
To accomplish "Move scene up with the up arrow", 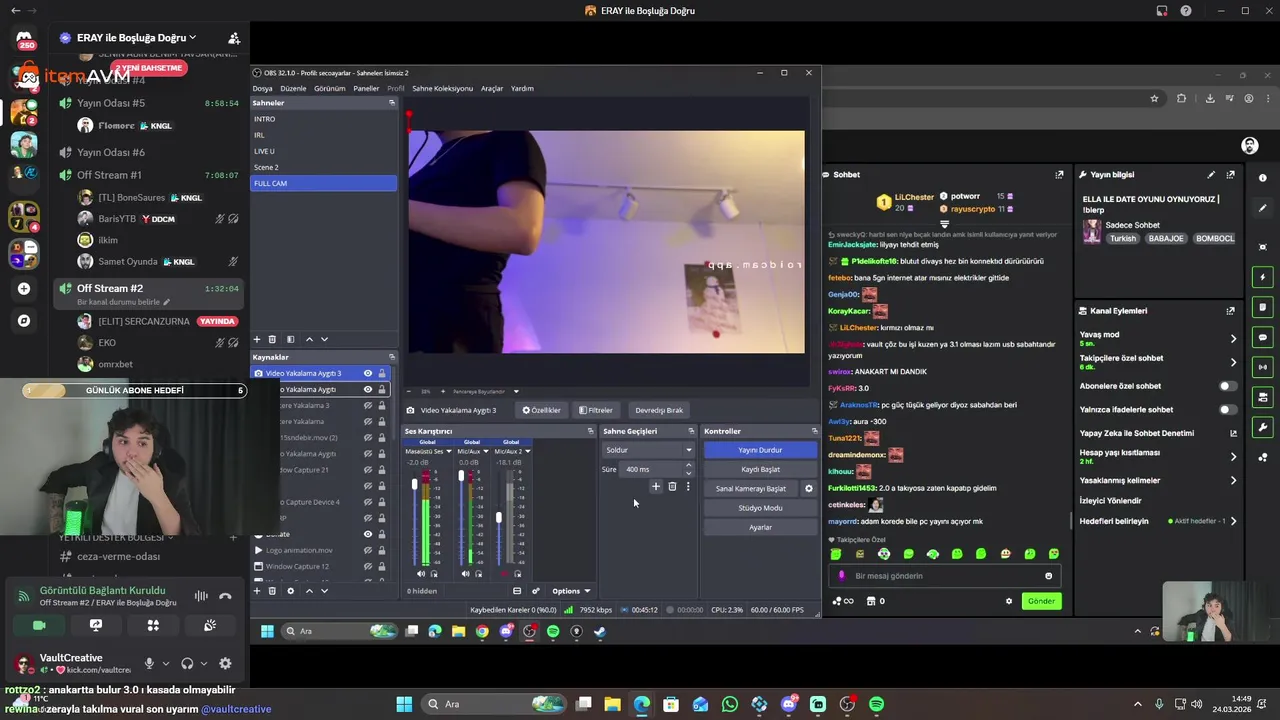I will [308, 339].
